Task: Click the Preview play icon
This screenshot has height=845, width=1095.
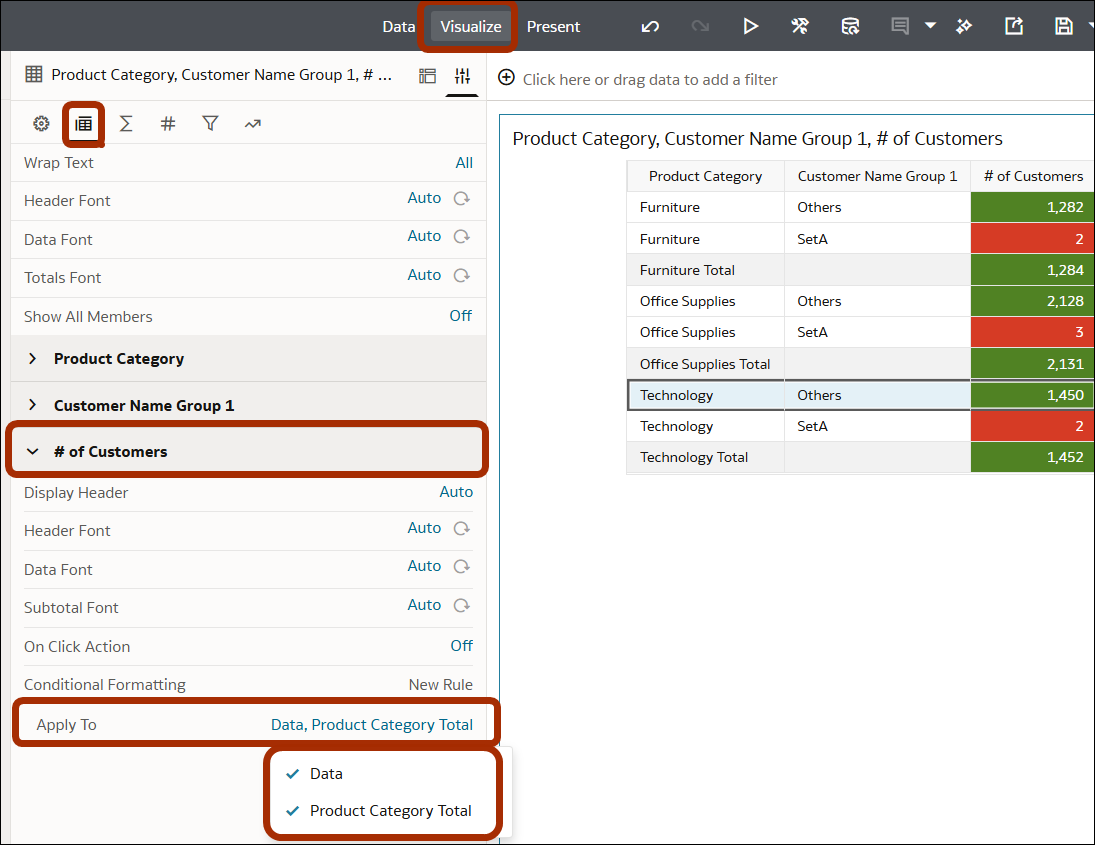Action: [750, 27]
